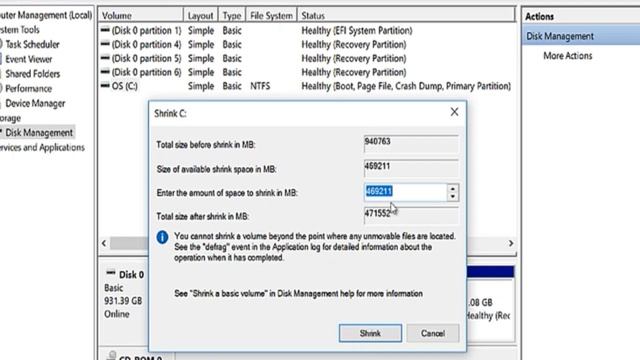Sort by the File System column header
Image resolution: width=640 pixels, height=360 pixels.
pos(271,16)
